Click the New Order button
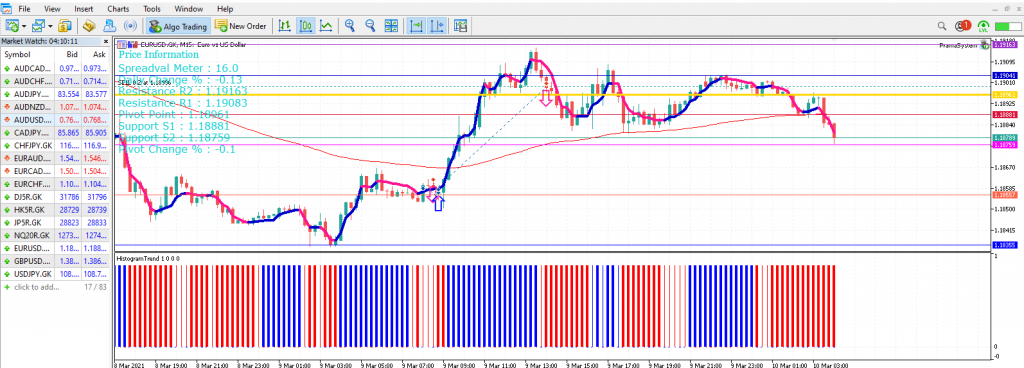 240,26
